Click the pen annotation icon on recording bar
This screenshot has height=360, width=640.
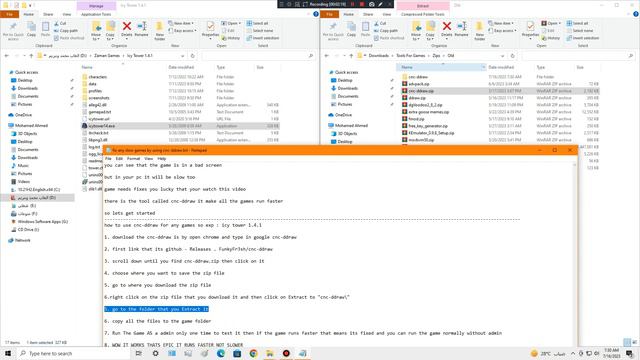click(x=380, y=4)
